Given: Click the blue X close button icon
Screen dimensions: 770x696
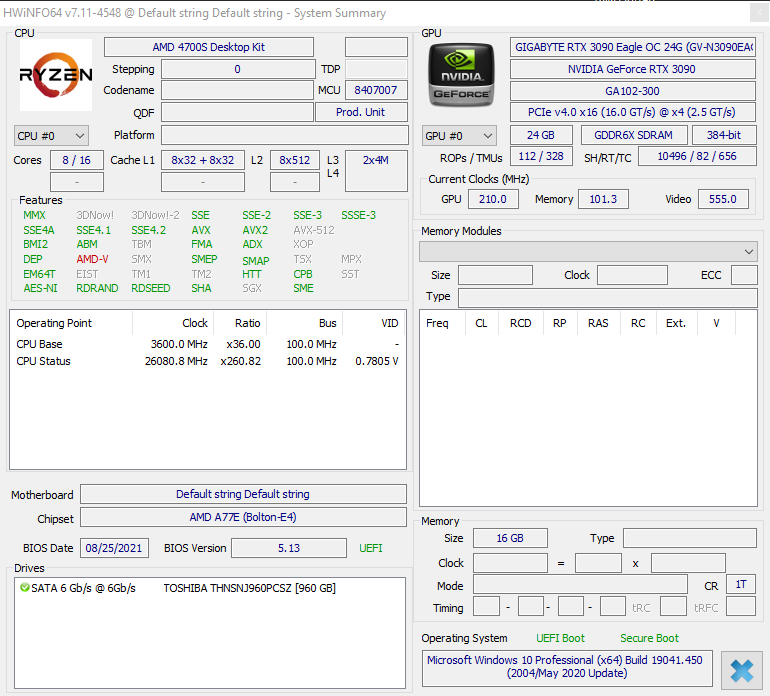Looking at the screenshot, I should 741,670.
